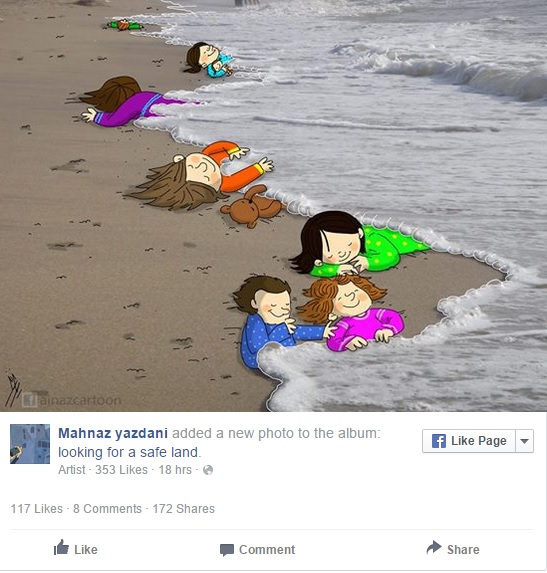
Task: View the 117 Likes list
Action: point(37,509)
